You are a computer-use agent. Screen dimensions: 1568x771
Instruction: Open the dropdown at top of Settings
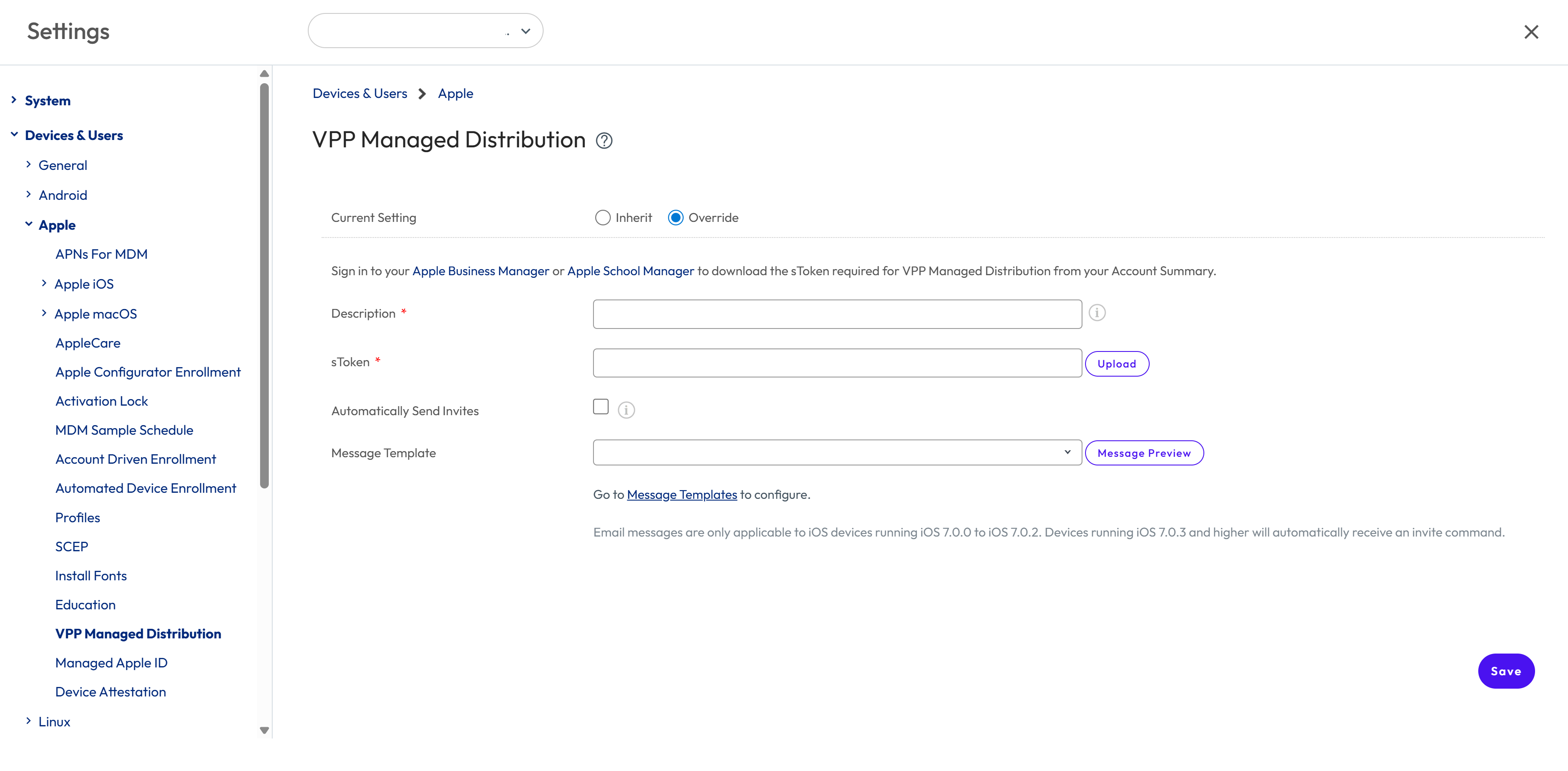coord(425,31)
